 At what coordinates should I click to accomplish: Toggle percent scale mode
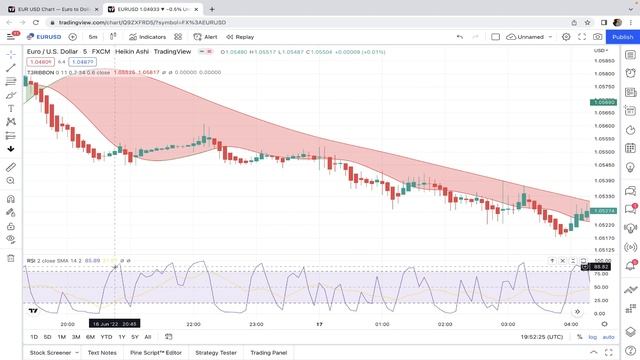pos(580,337)
